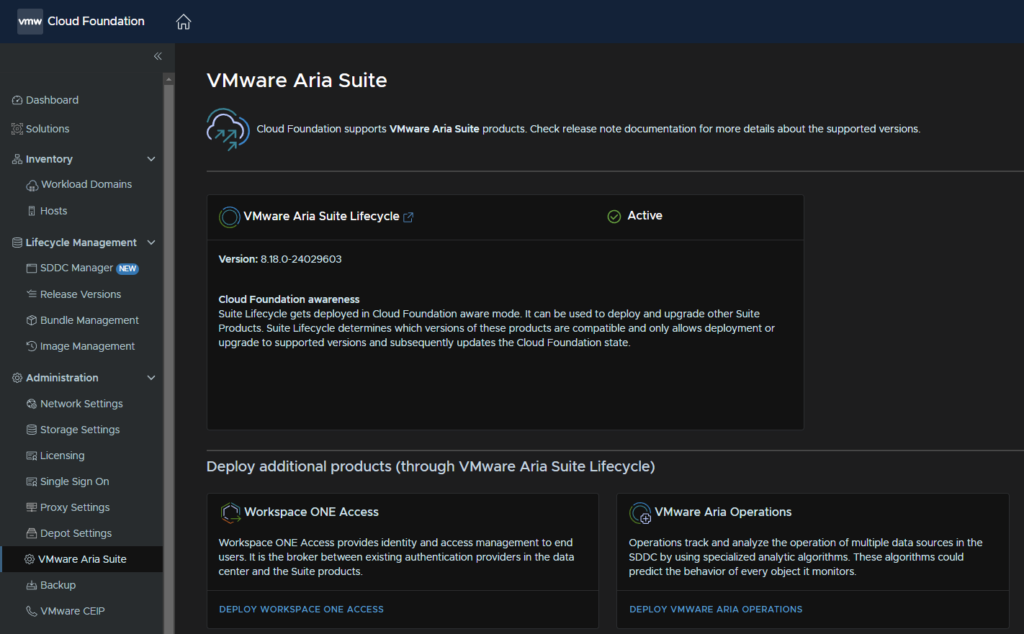1024x634 pixels.
Task: Click the Backup icon in sidebar
Action: pyautogui.click(x=31, y=585)
